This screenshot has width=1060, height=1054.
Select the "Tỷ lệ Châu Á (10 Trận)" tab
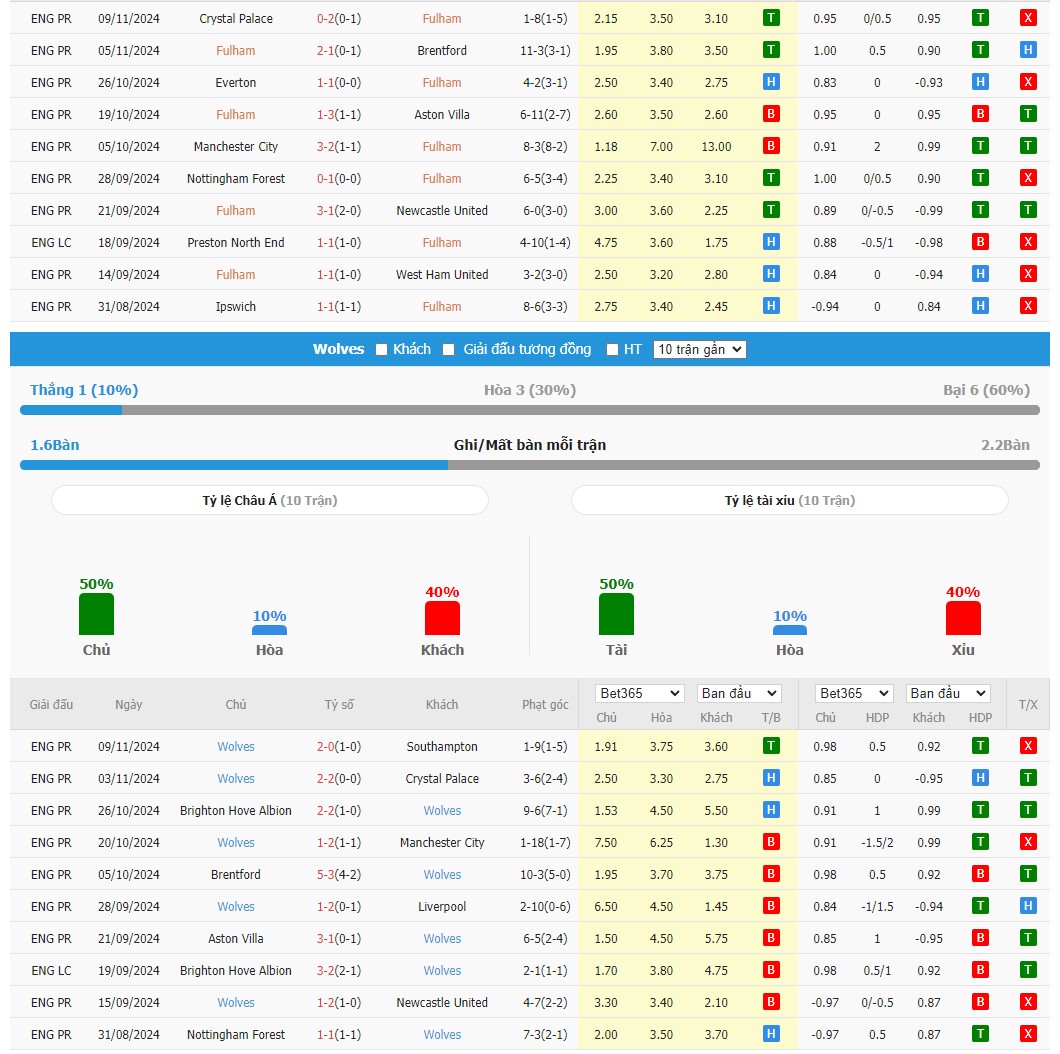(270, 500)
